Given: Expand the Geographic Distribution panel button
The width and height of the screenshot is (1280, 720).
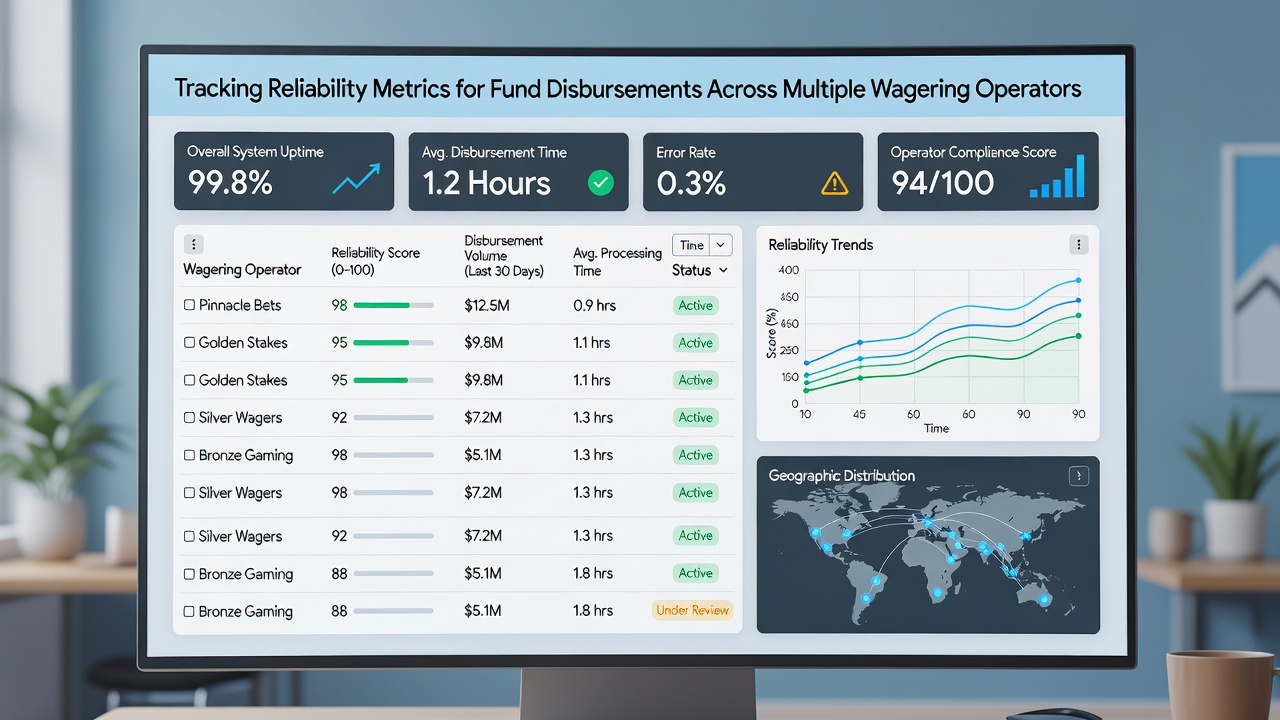Looking at the screenshot, I should pos(1078,476).
